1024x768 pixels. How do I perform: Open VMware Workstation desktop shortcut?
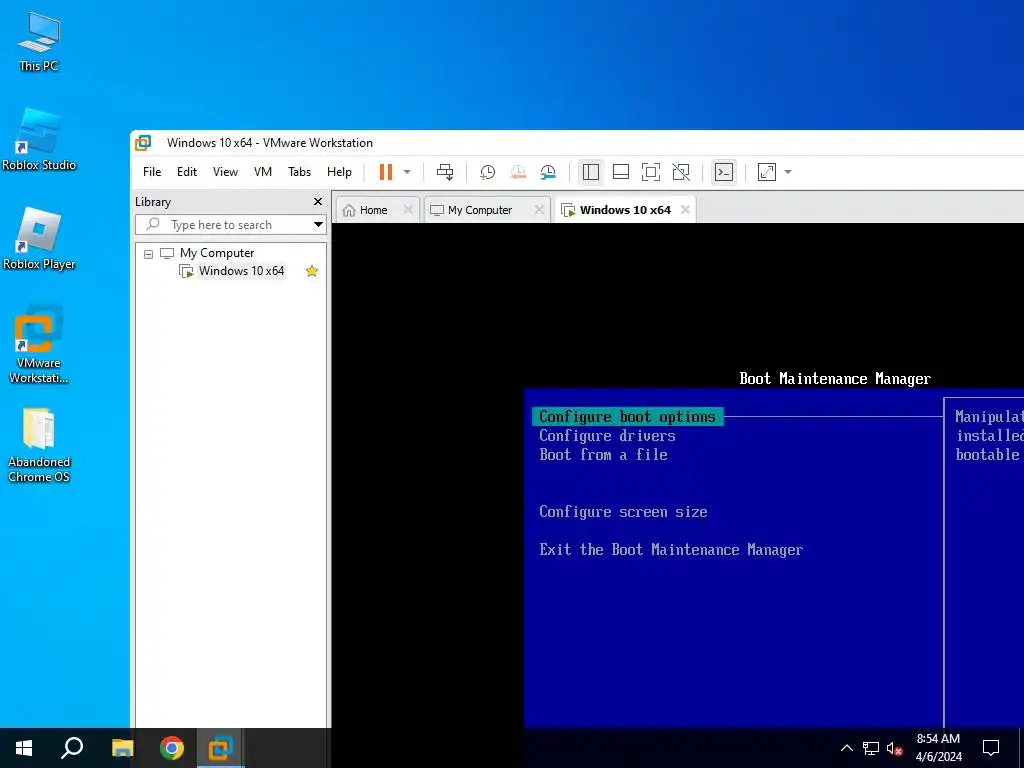tap(39, 345)
